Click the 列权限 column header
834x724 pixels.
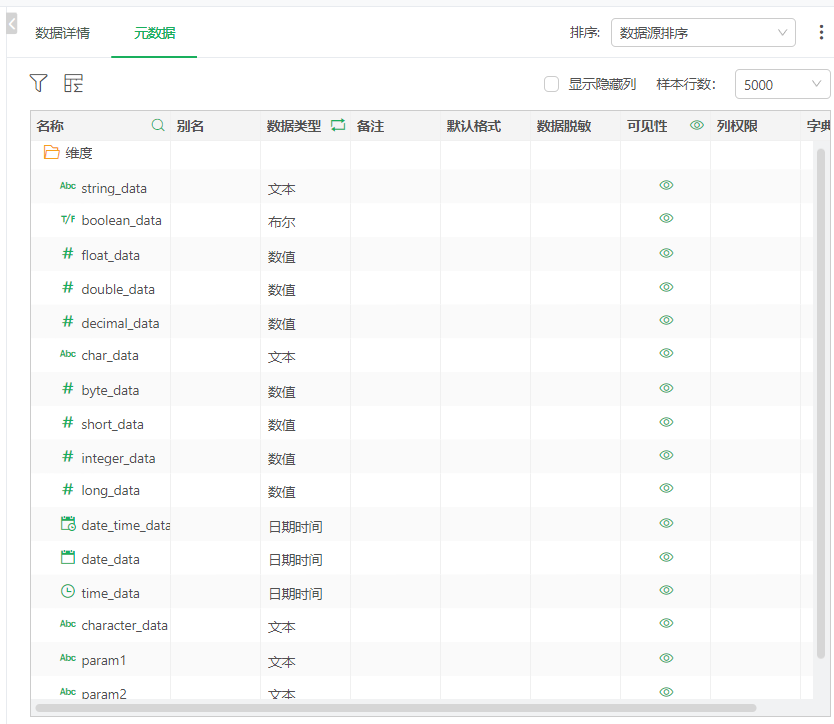coord(737,126)
